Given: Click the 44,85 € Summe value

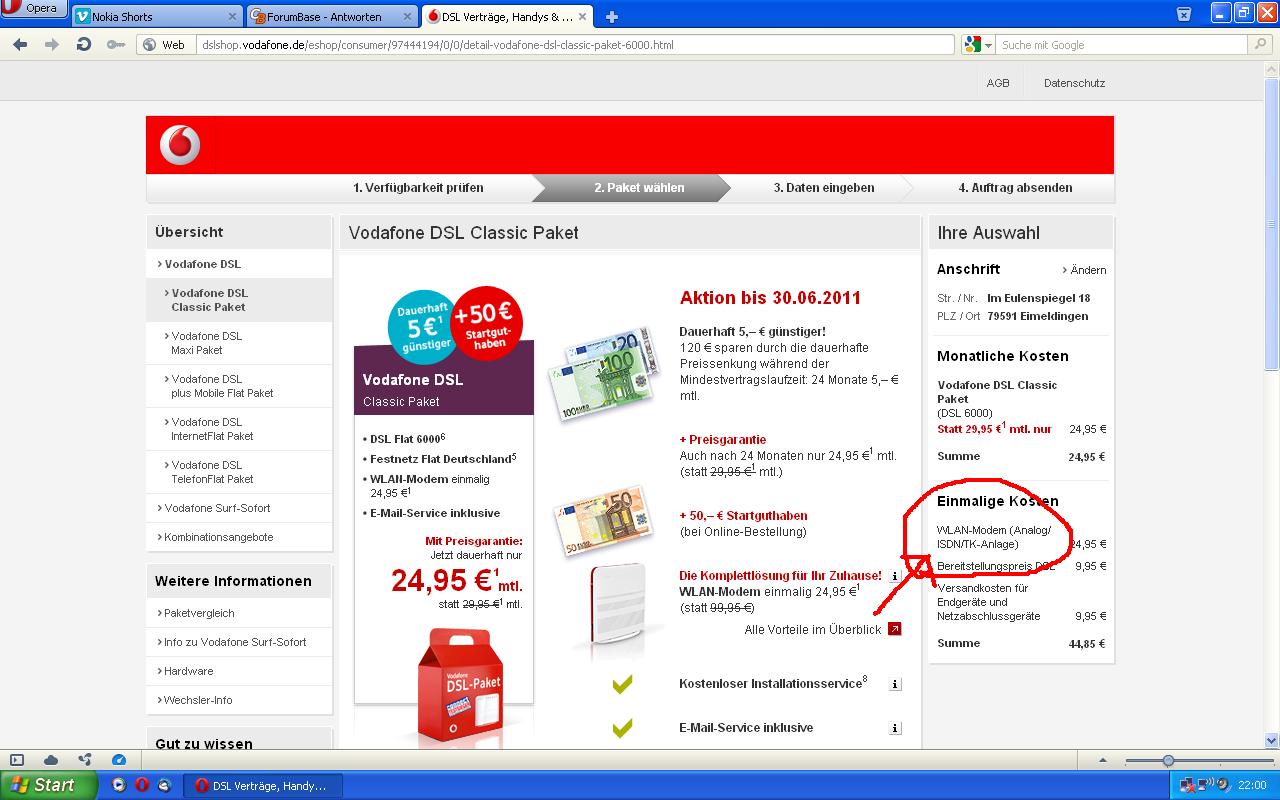Looking at the screenshot, I should [x=1087, y=644].
